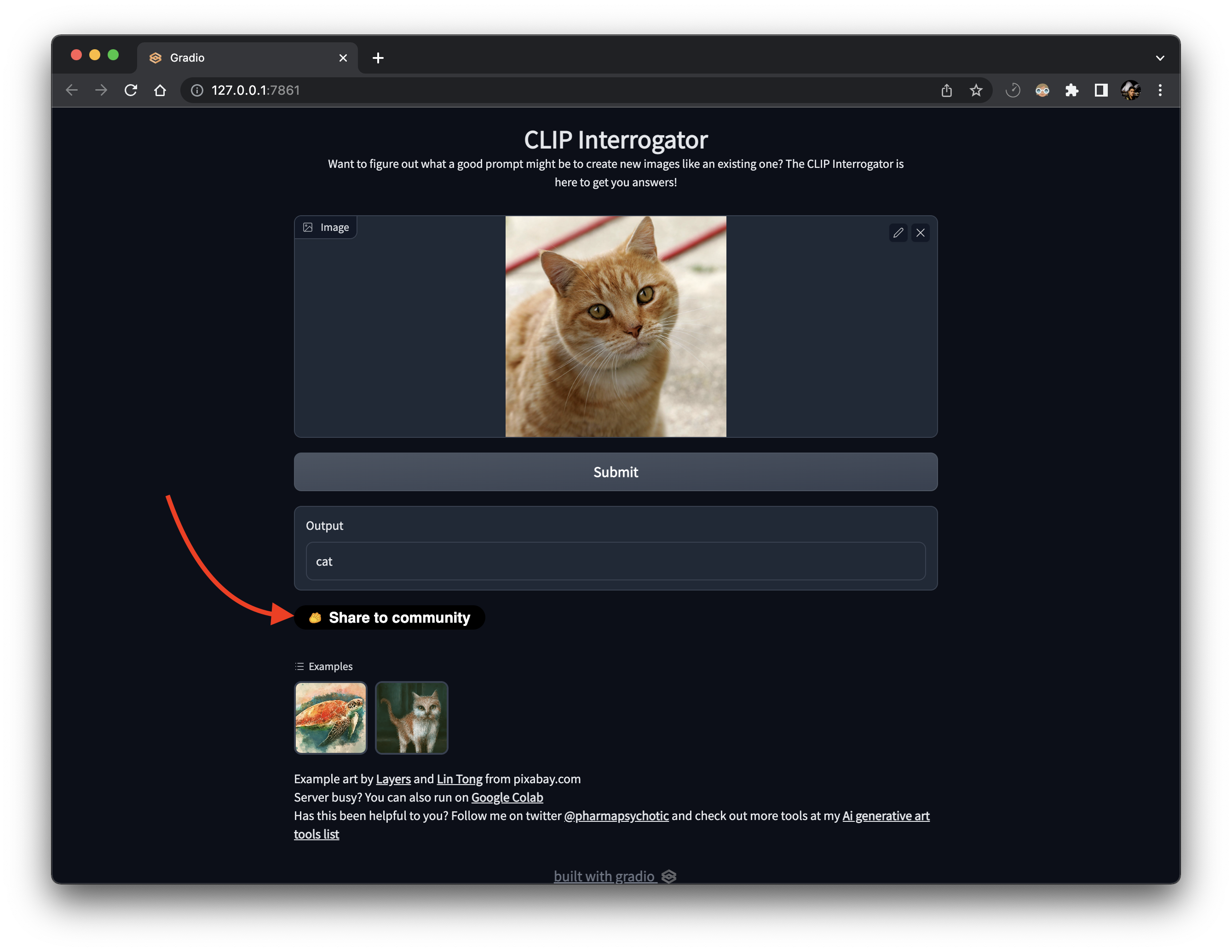Open the extensions puzzle icon
This screenshot has height=952, width=1232.
point(1071,90)
